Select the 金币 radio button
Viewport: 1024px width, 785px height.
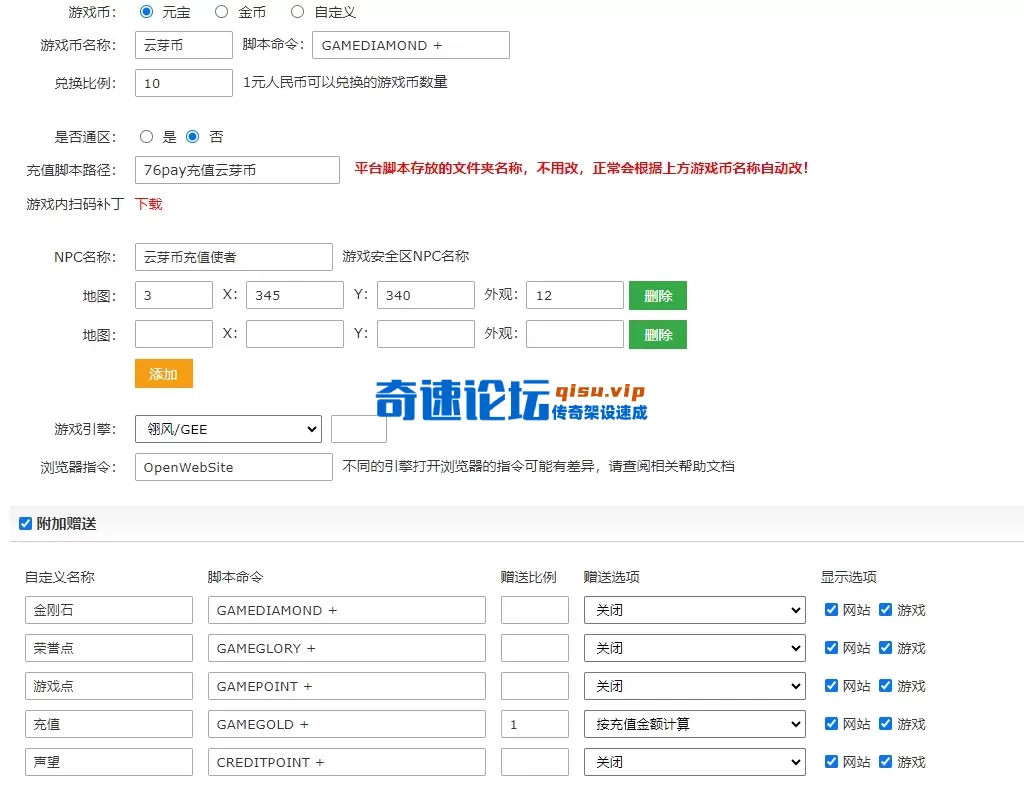point(222,12)
